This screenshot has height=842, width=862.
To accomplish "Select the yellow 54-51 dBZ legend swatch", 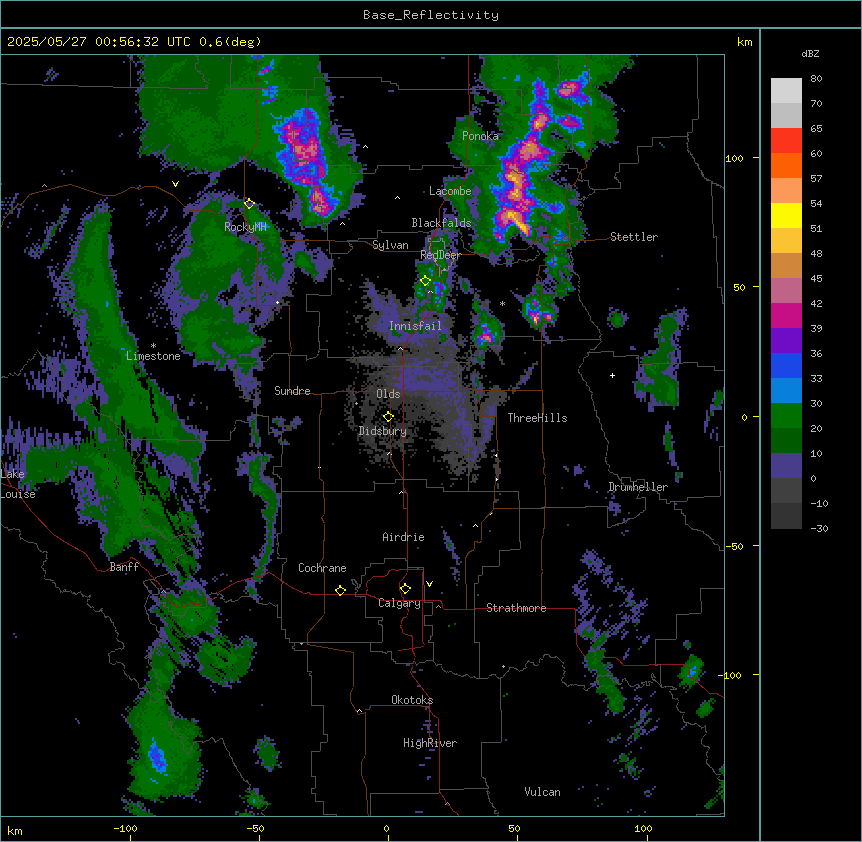I will (x=786, y=215).
